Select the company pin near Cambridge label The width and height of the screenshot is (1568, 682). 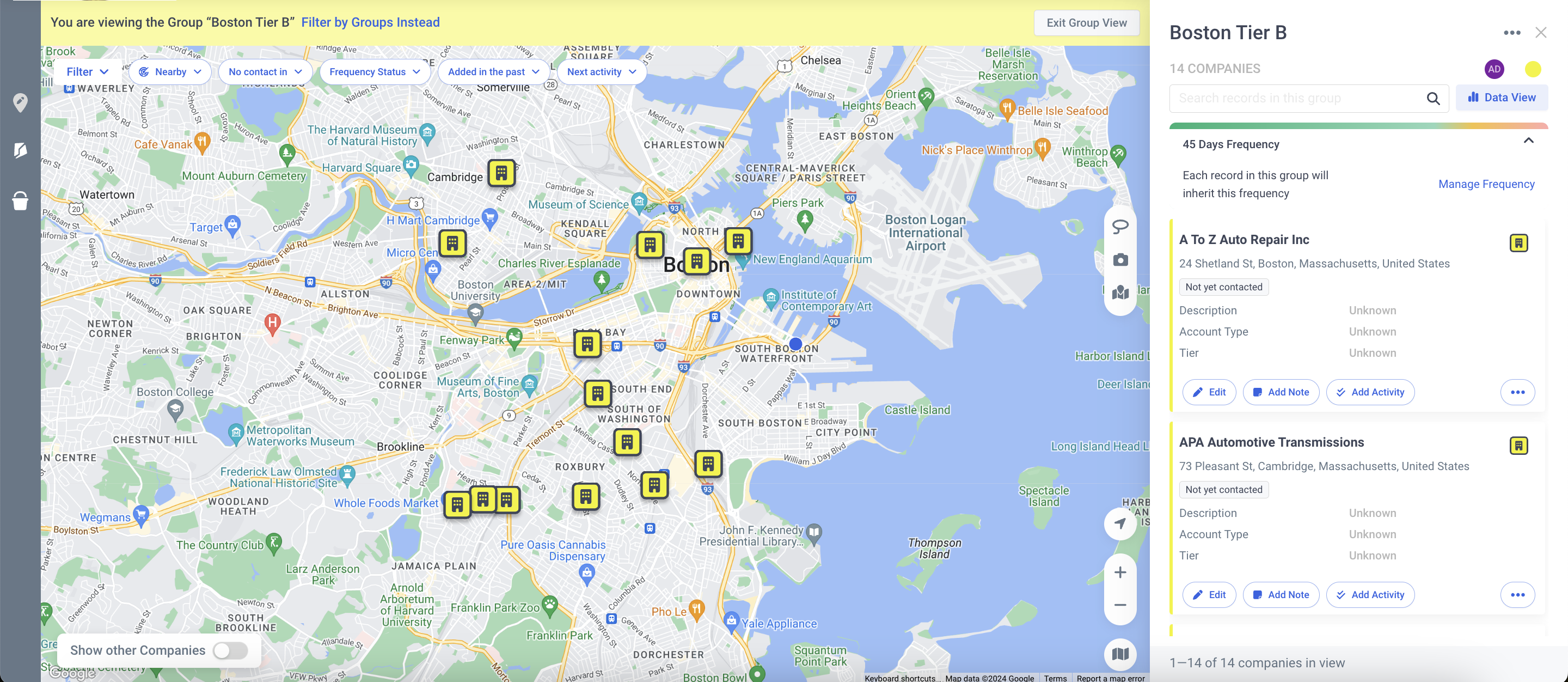point(501,174)
